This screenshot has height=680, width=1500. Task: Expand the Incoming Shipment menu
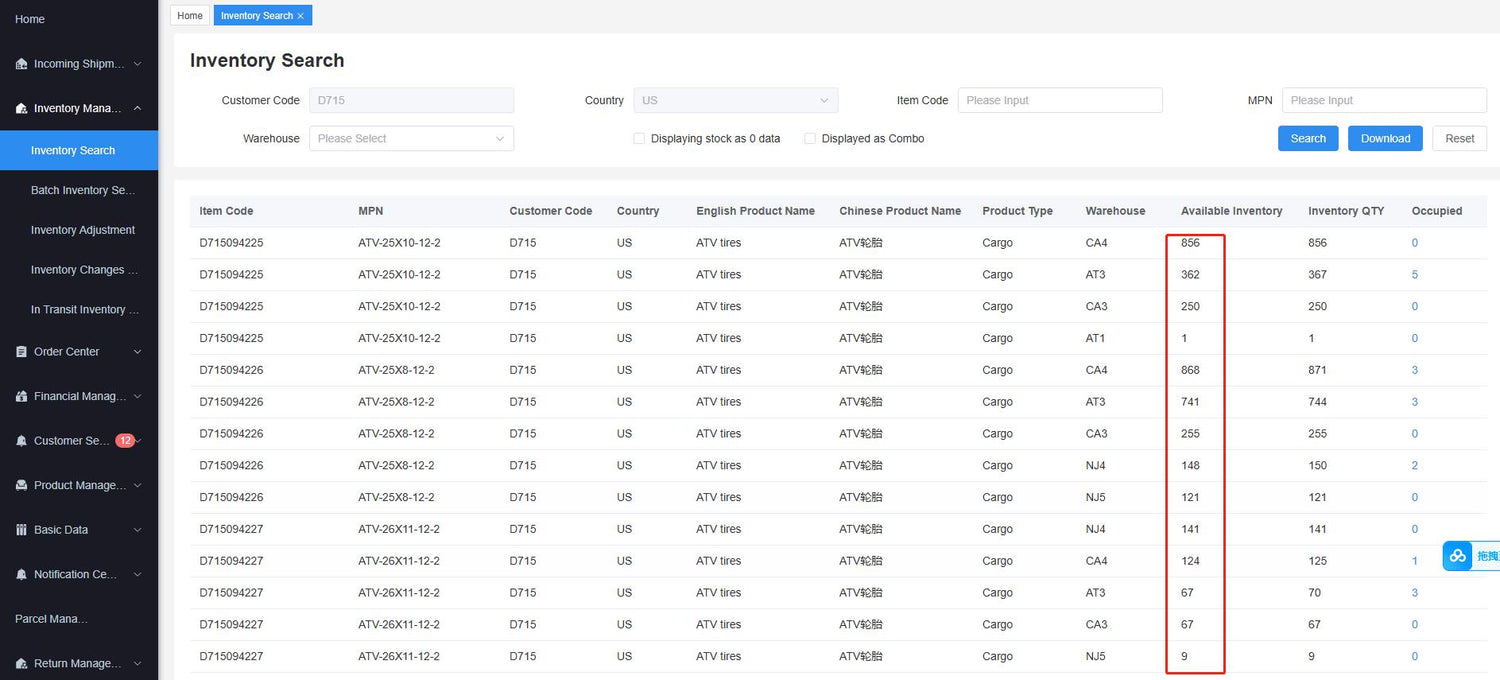point(137,64)
